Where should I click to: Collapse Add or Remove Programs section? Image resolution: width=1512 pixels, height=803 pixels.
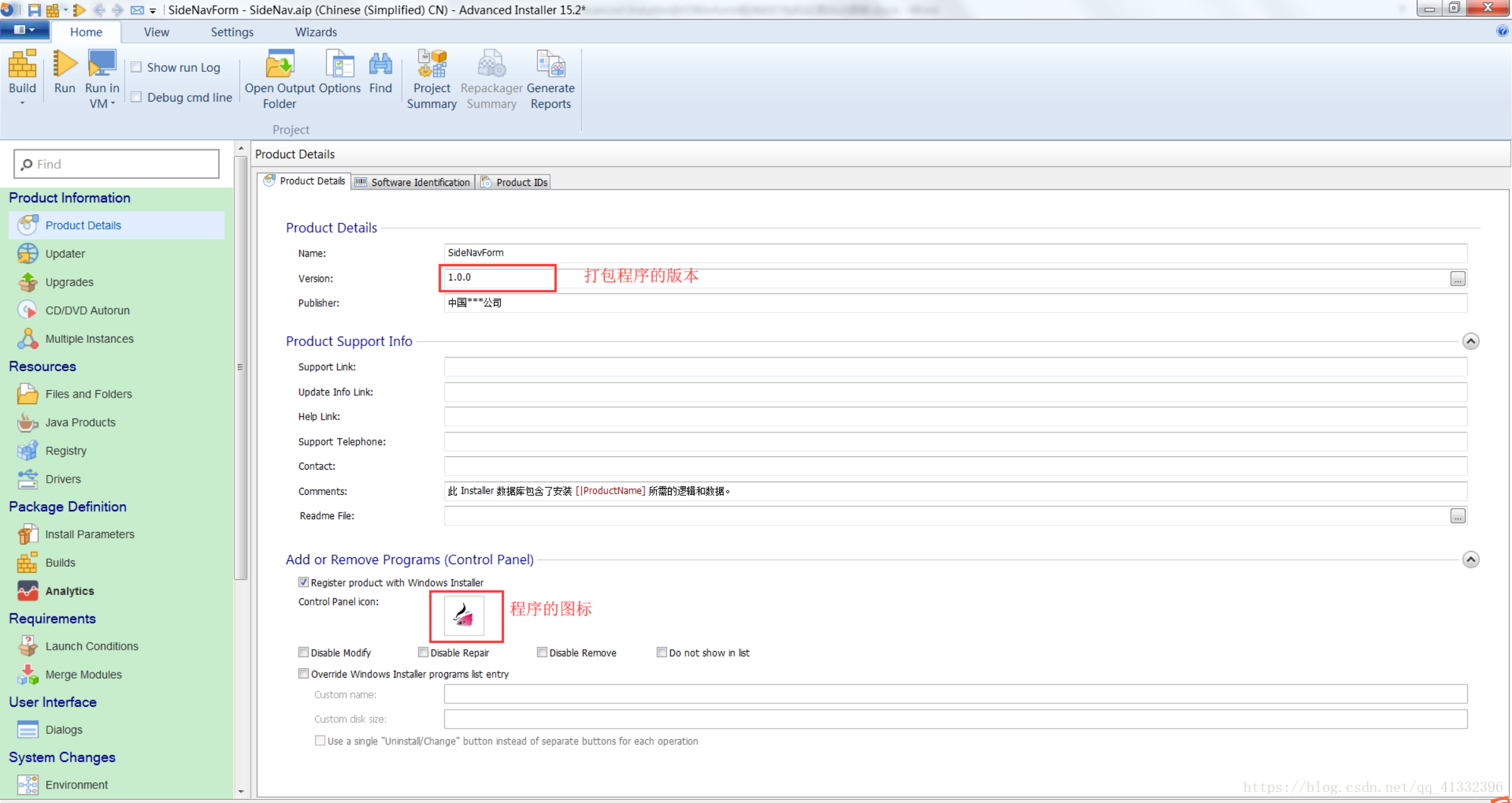(1470, 560)
